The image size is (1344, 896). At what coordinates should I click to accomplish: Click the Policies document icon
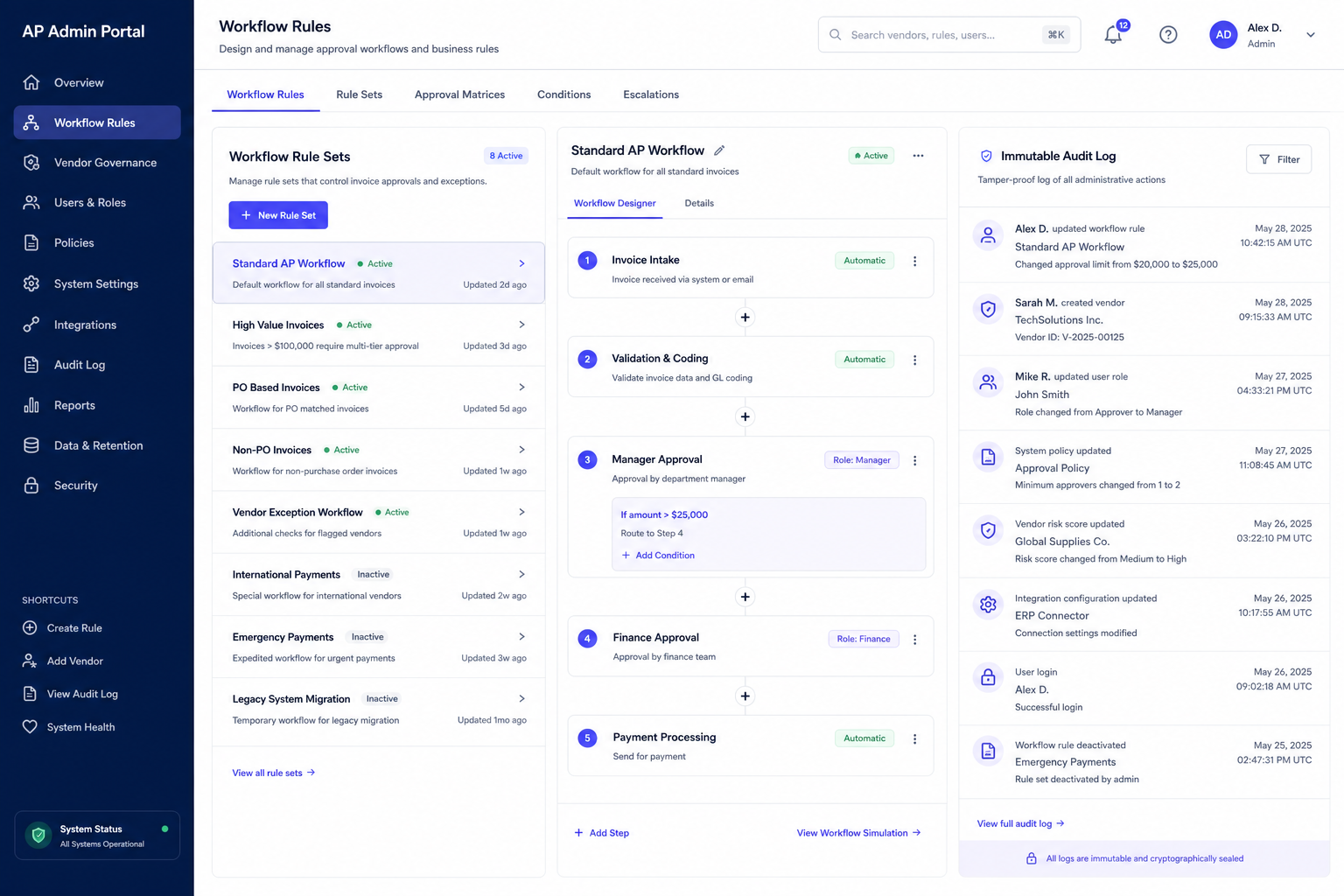(x=31, y=242)
